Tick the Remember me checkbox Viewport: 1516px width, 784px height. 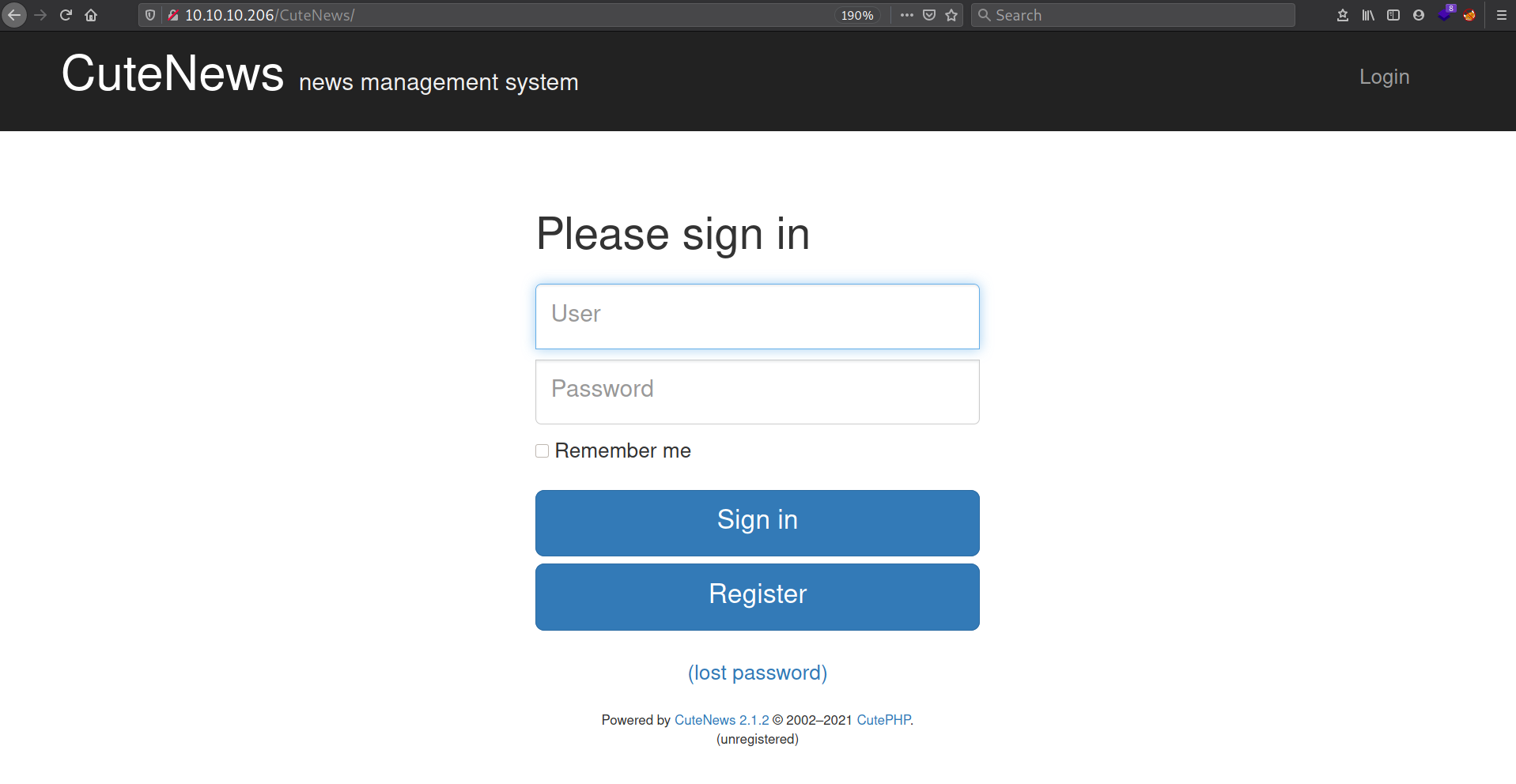[543, 450]
